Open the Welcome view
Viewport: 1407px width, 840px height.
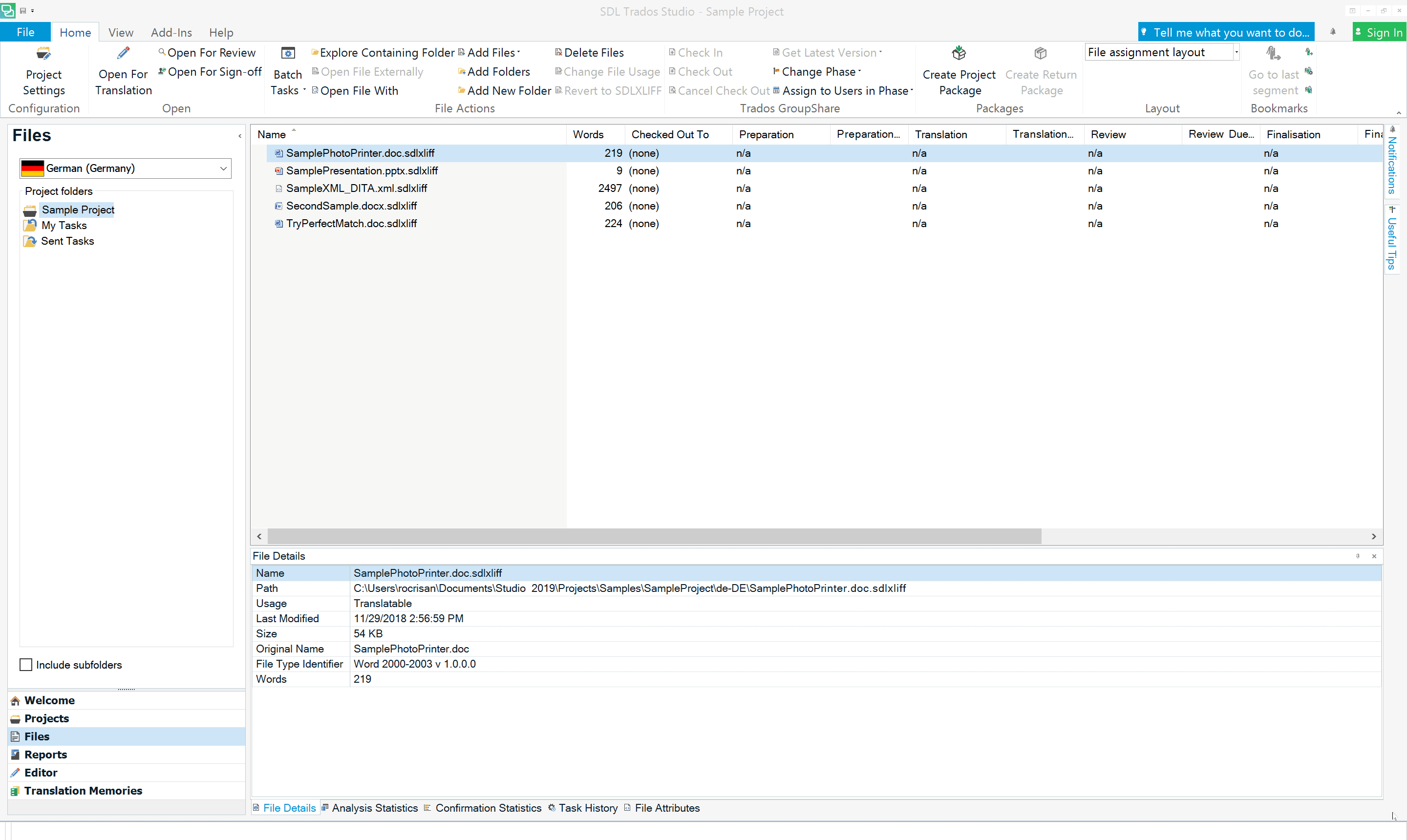click(126, 700)
